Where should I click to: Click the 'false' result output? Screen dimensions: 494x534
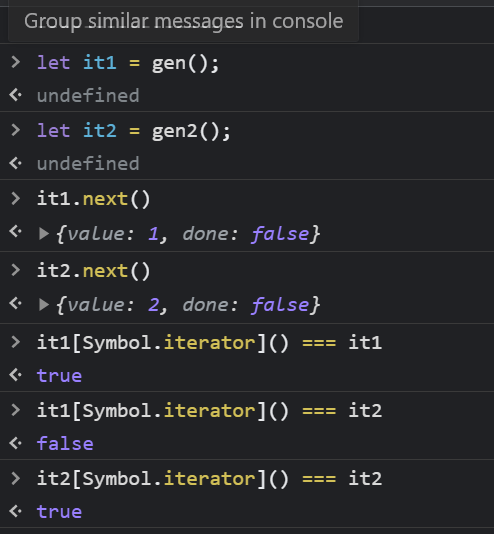click(65, 444)
